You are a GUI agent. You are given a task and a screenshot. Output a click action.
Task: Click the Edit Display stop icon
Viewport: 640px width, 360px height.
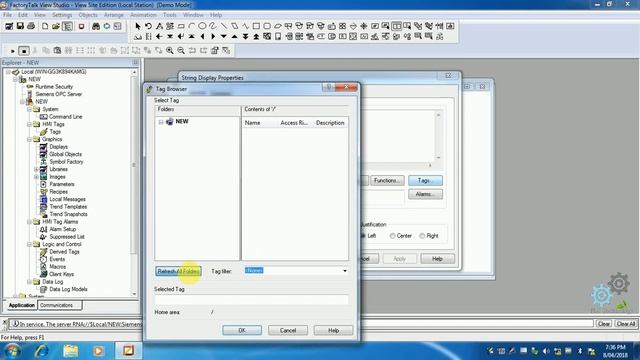pyautogui.click(x=24, y=51)
